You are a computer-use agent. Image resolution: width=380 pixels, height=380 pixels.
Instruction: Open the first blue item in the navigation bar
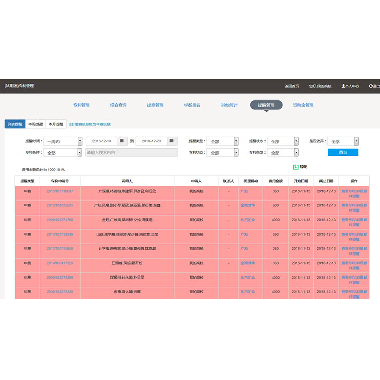[81, 105]
